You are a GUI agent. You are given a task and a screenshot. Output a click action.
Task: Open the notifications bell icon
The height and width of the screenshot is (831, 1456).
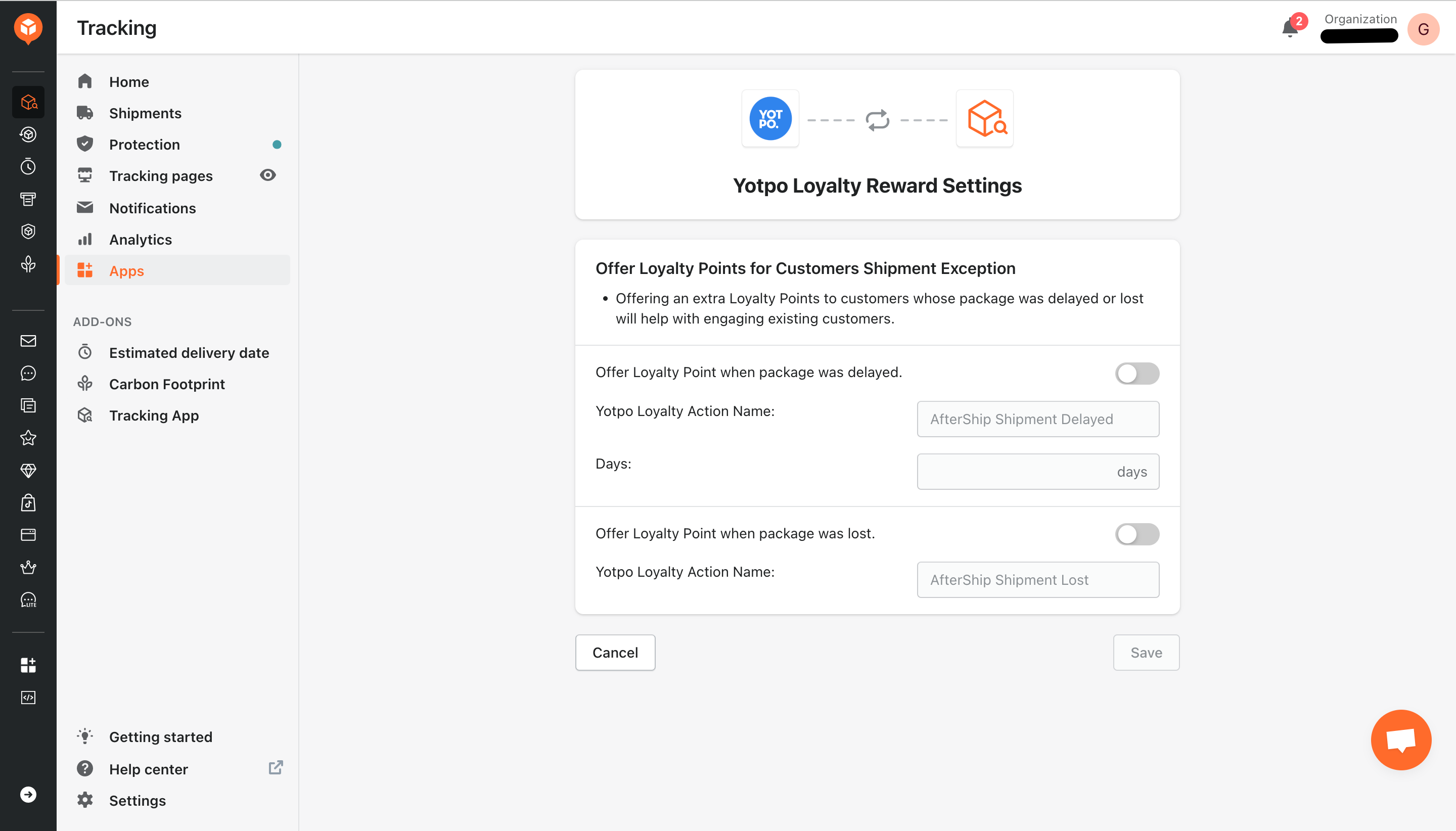pyautogui.click(x=1290, y=28)
